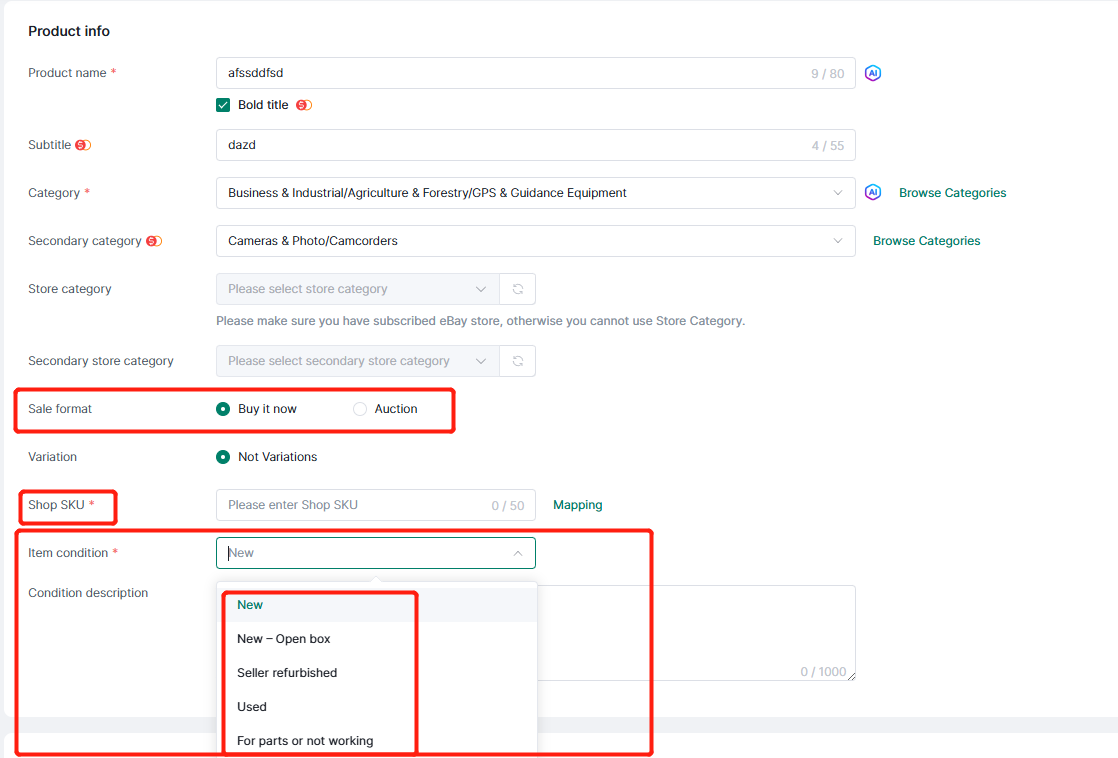The image size is (1118, 758).
Task: Click the paid-feature icon next to Subtitle label
Action: point(83,145)
